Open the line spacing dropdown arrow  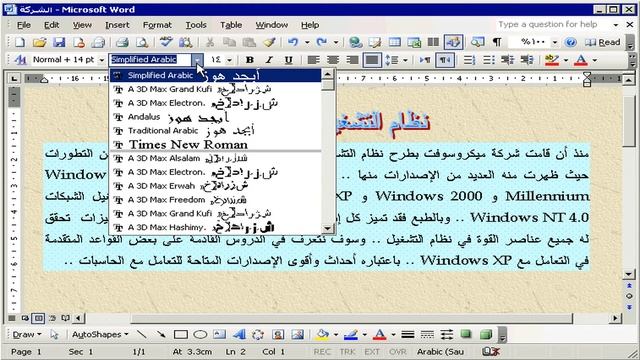pos(405,60)
